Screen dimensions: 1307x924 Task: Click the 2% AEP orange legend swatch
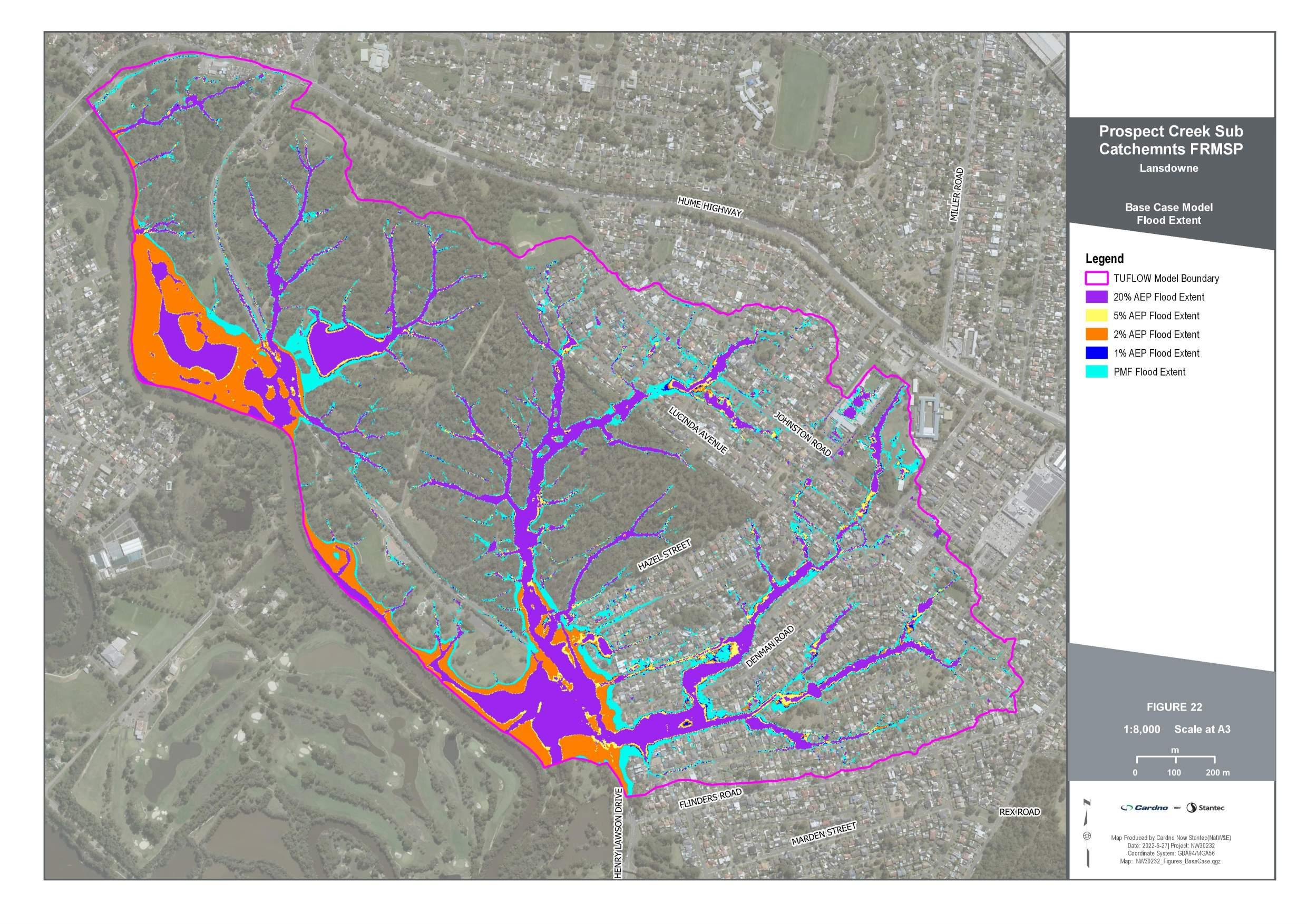[x=1096, y=335]
